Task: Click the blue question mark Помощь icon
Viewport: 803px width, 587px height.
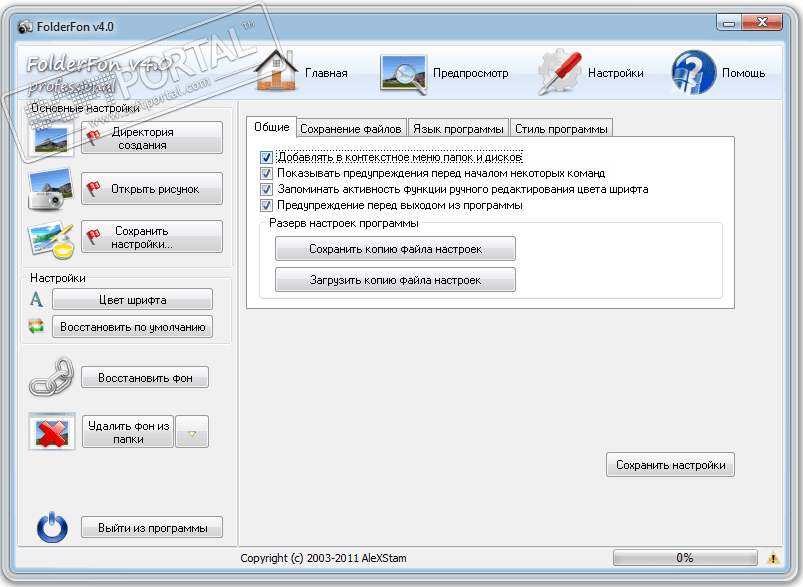Action: [693, 72]
